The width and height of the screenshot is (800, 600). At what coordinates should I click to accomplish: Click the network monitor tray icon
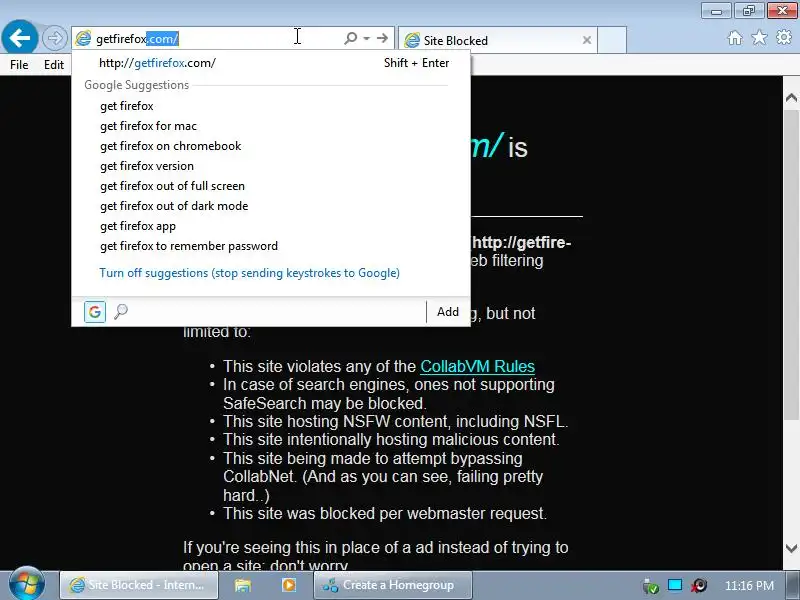pos(675,585)
